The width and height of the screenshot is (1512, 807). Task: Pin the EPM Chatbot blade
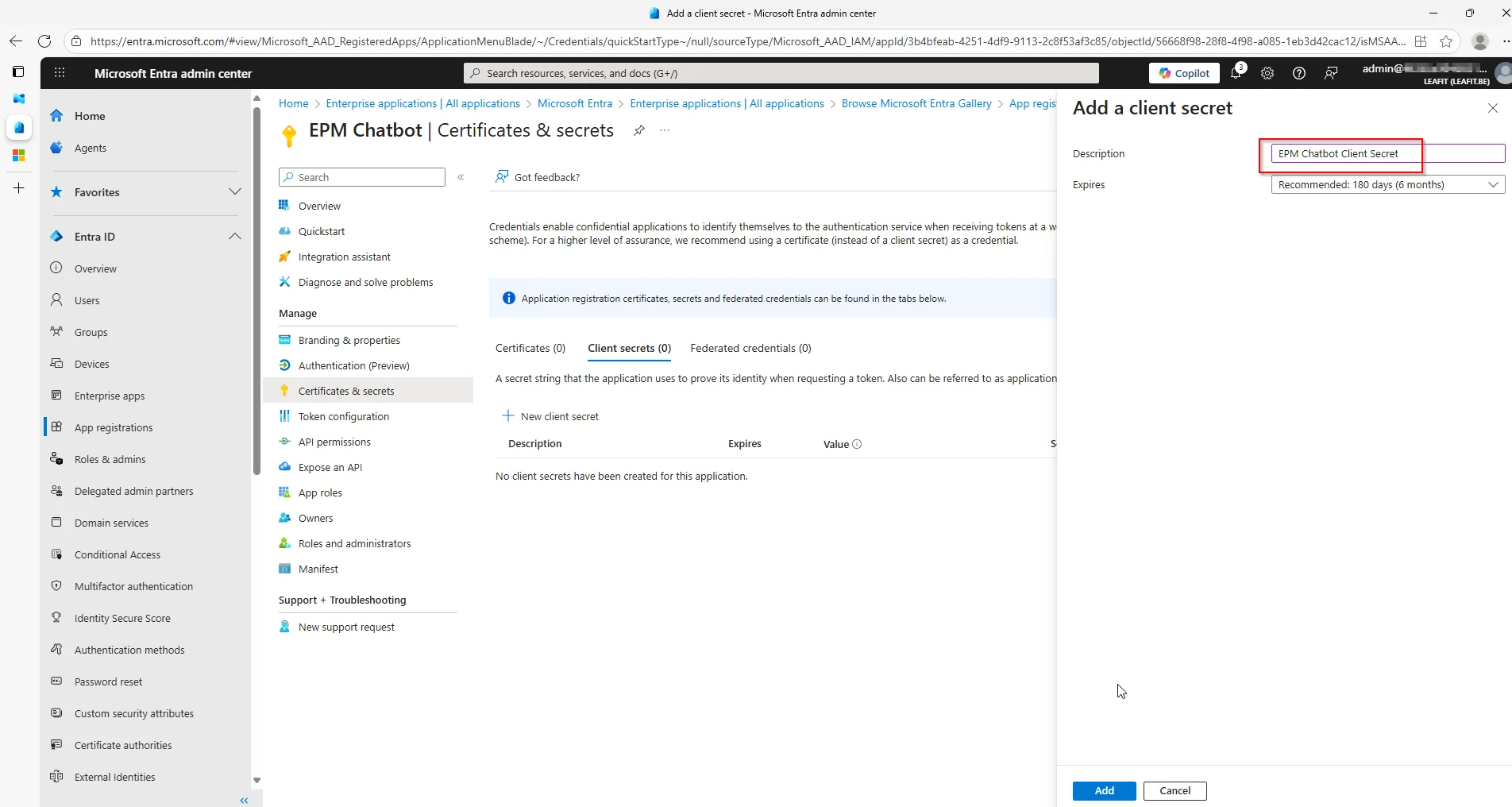pos(639,130)
